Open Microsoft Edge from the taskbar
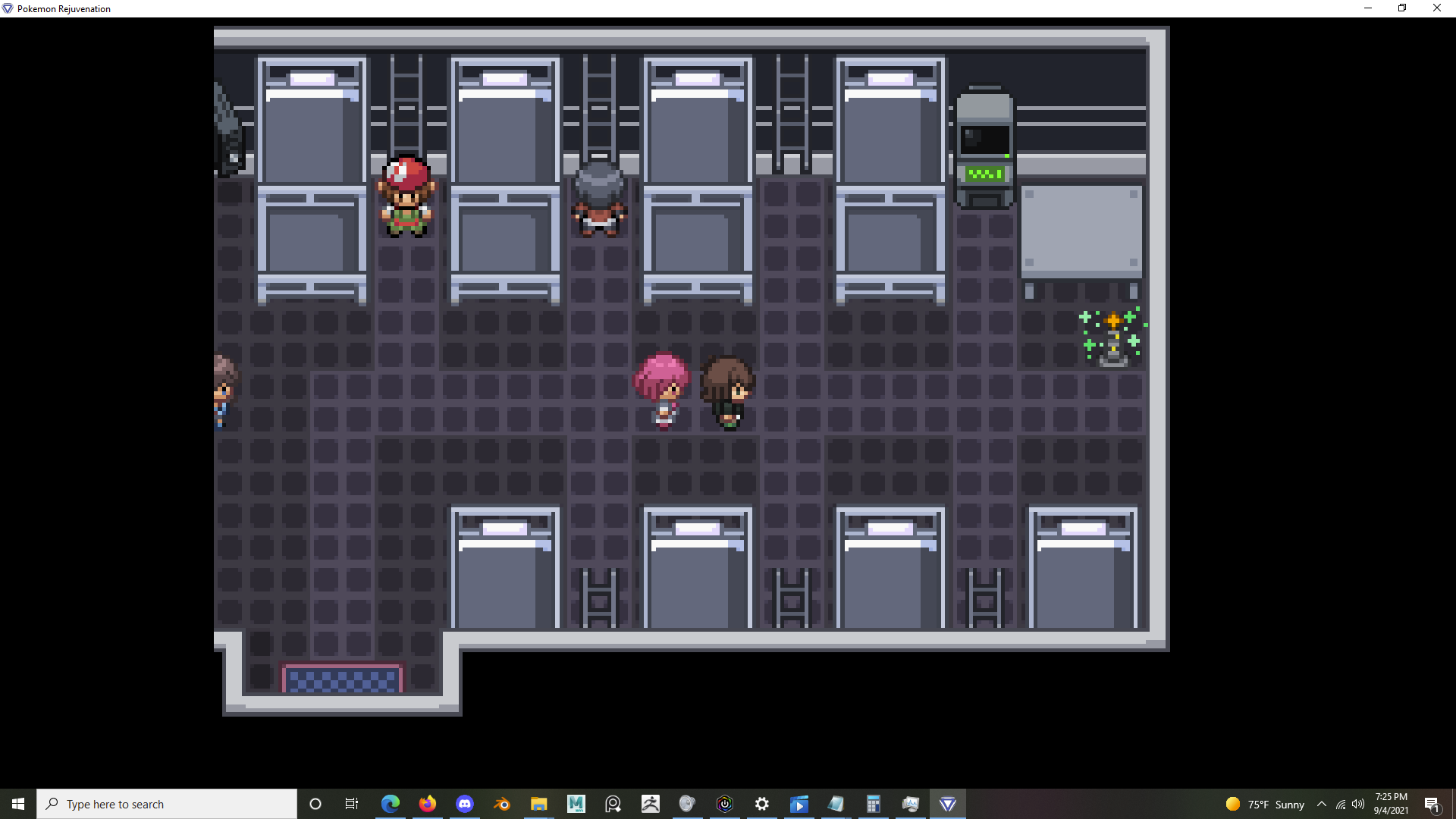This screenshot has height=819, width=1456. (x=391, y=804)
